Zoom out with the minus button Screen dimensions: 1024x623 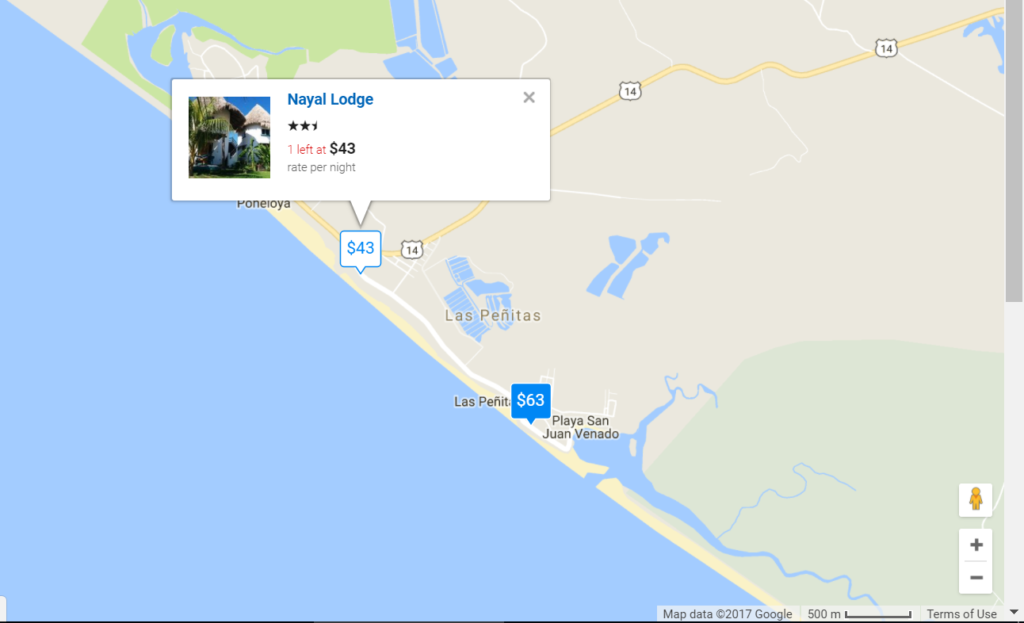pos(976,577)
